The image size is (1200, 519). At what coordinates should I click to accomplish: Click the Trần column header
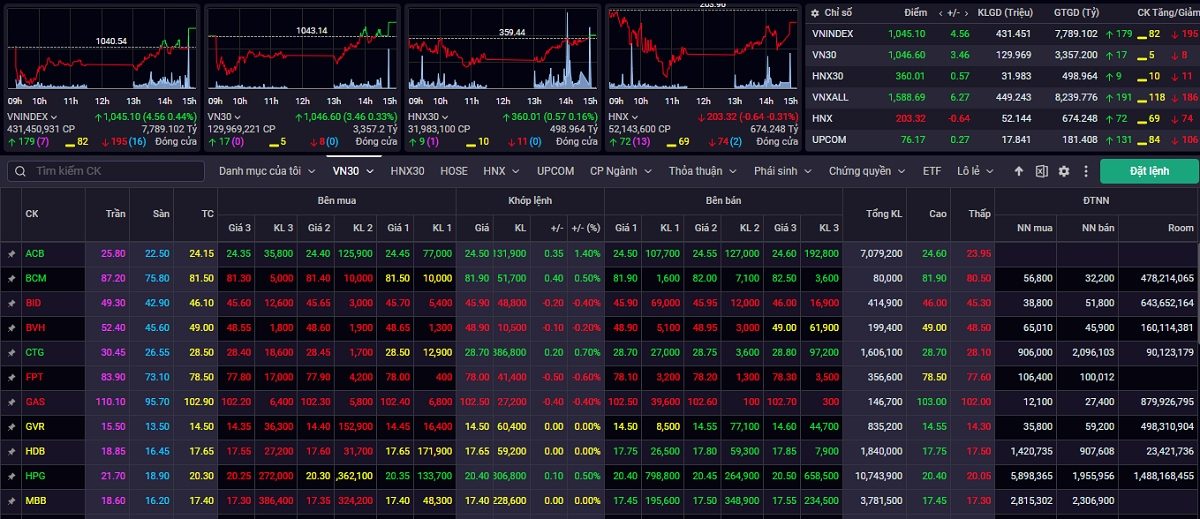115,214
